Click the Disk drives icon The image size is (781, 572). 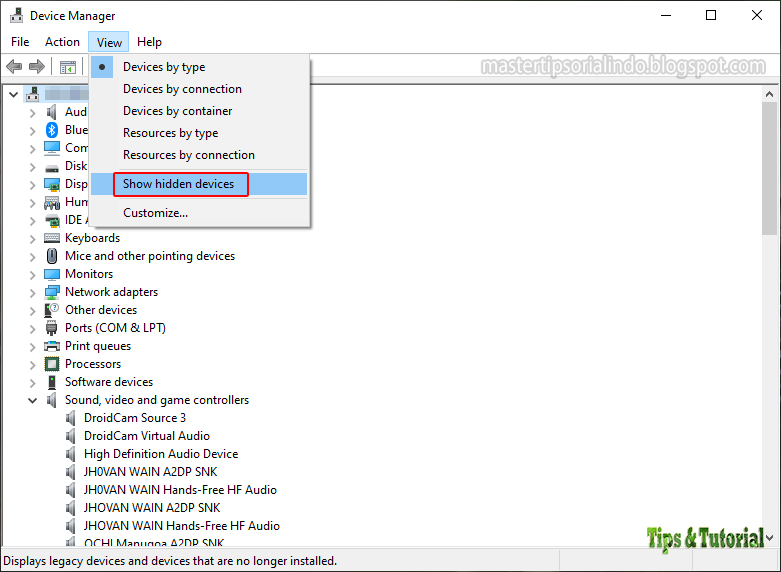52,168
